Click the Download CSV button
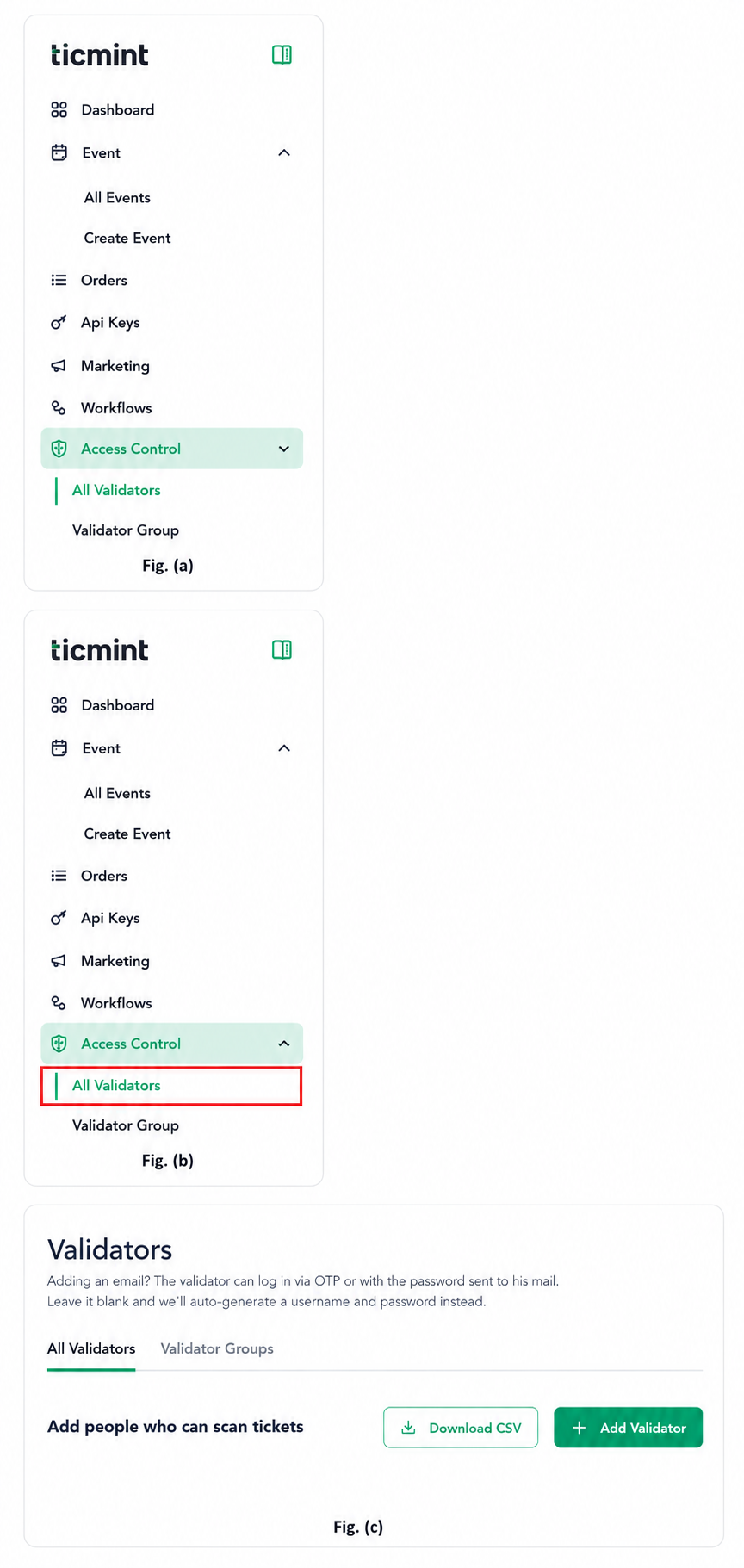Viewport: 744px width, 1568px height. 461,1428
